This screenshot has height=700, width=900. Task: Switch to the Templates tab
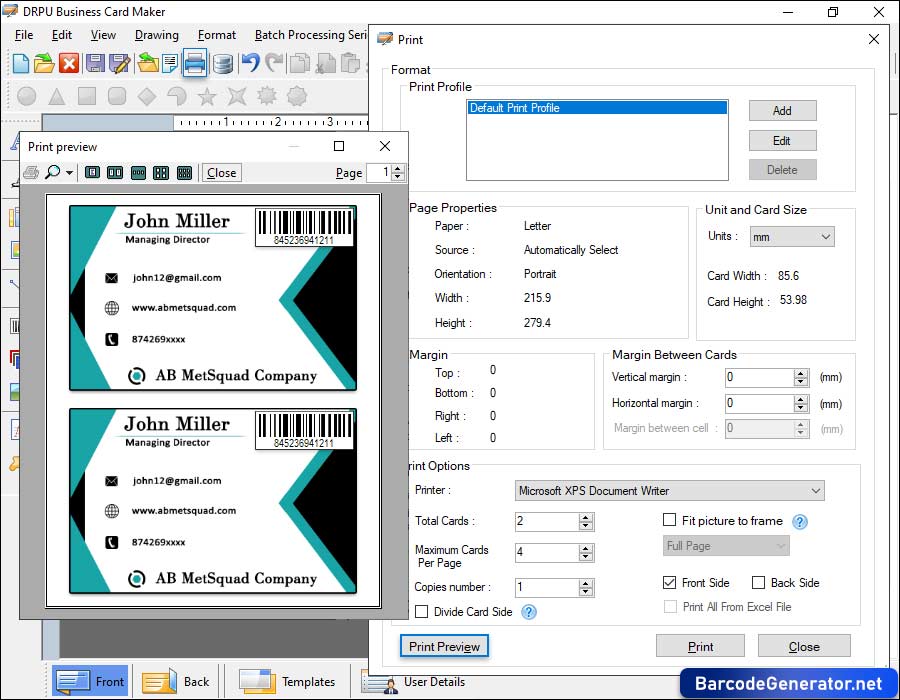[x=288, y=681]
